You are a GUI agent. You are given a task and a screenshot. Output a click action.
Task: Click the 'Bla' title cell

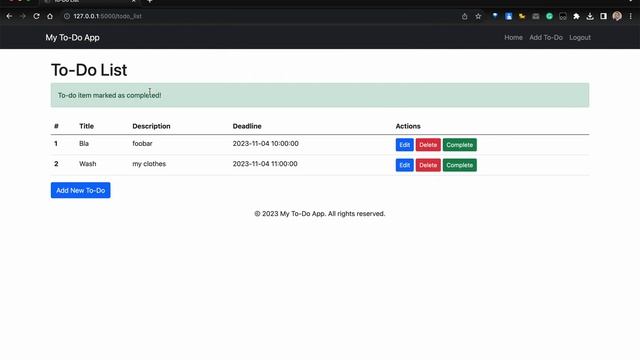84,144
